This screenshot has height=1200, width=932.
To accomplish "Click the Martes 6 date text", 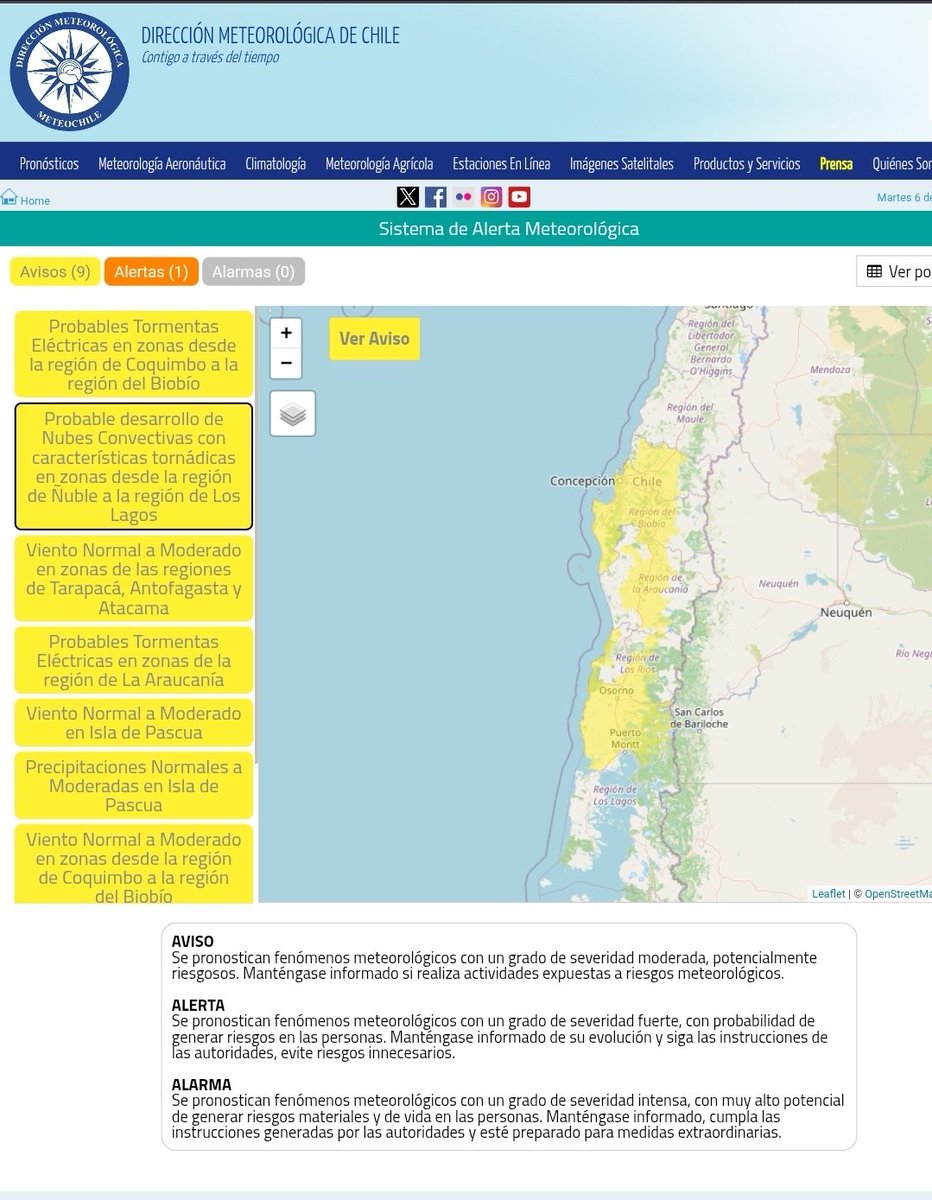I will click(904, 197).
